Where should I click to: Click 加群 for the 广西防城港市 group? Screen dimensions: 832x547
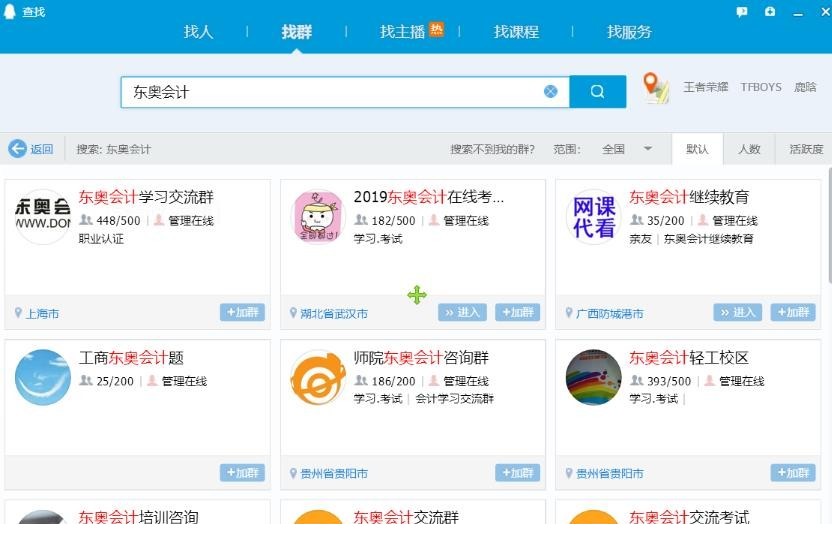coord(793,312)
